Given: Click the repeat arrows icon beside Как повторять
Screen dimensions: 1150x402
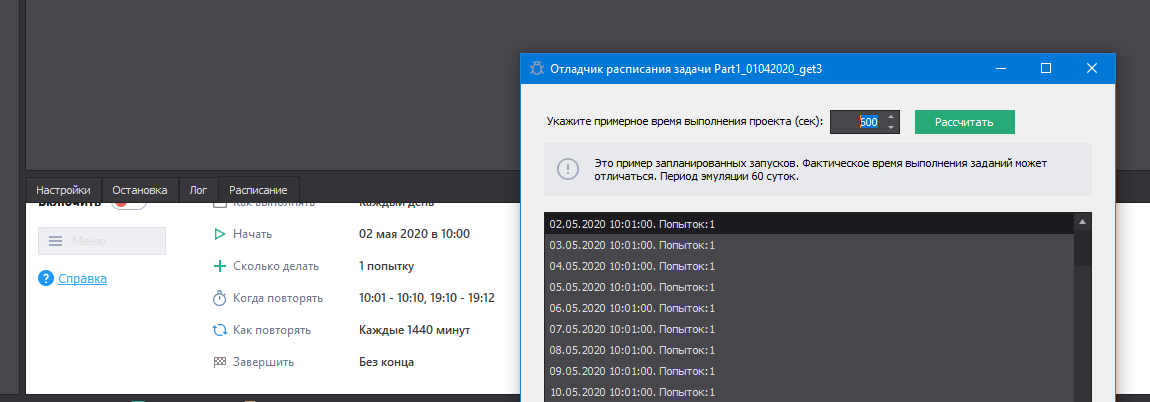Looking at the screenshot, I should [220, 330].
